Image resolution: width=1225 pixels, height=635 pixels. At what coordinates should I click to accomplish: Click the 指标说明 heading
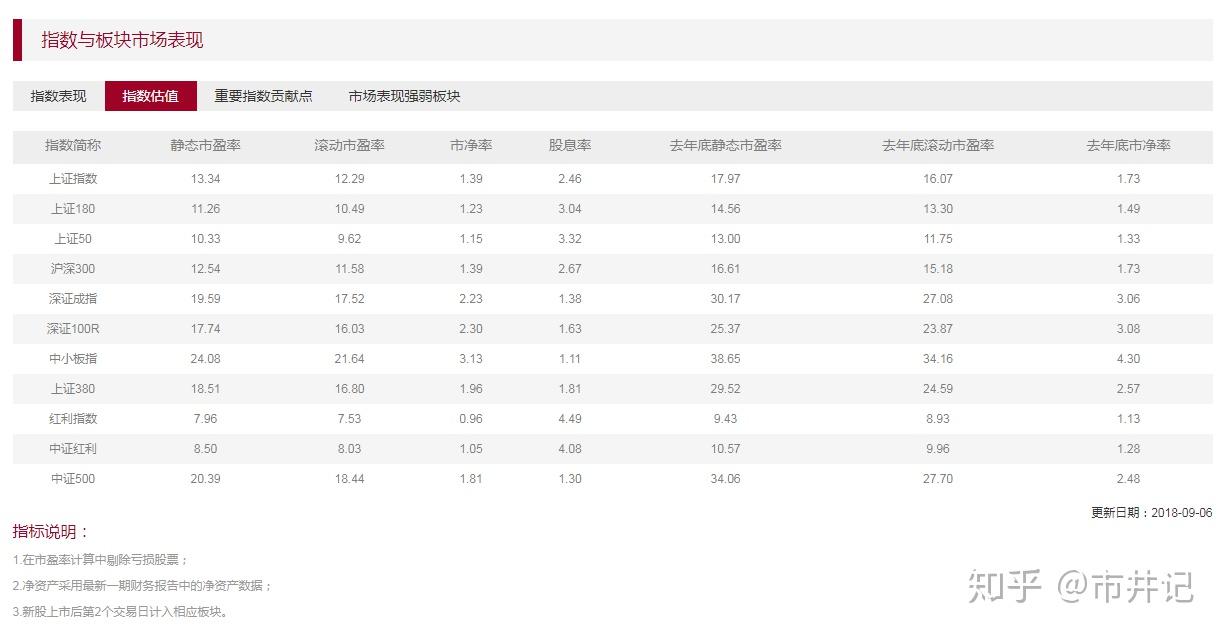(52, 532)
